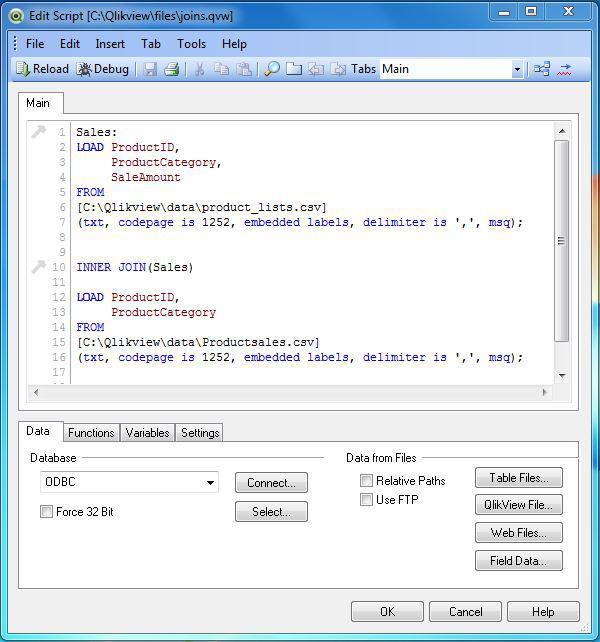
Task: Click the Help button at bottom
Action: tap(543, 611)
